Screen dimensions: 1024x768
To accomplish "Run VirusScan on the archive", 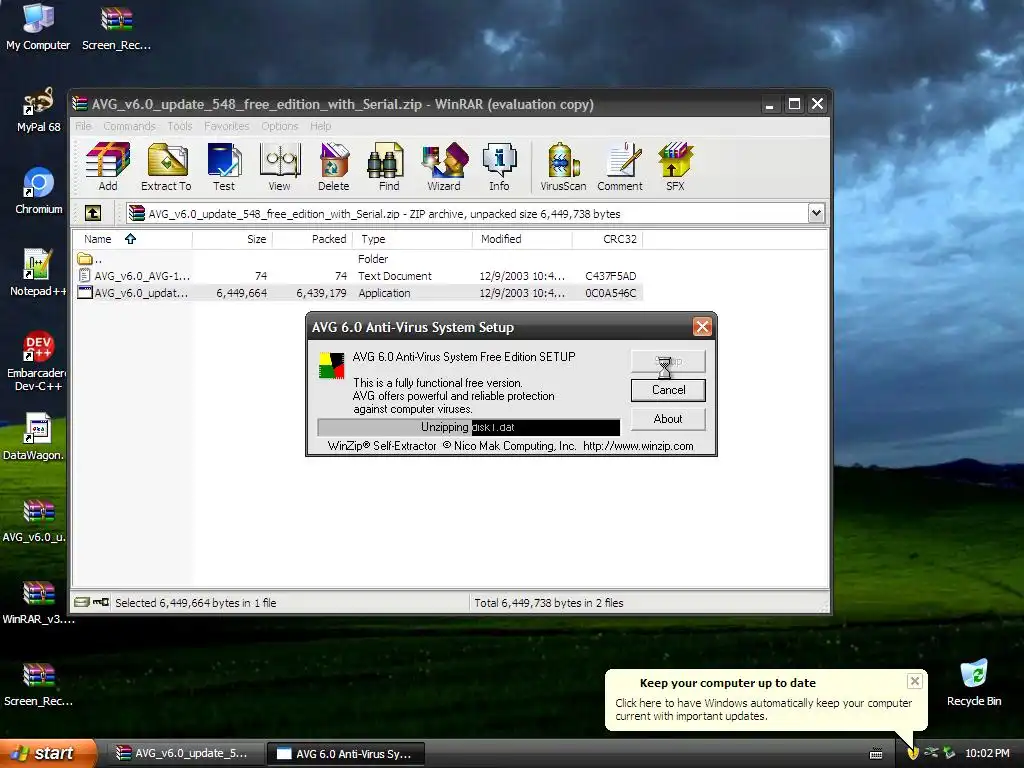I will tap(563, 167).
